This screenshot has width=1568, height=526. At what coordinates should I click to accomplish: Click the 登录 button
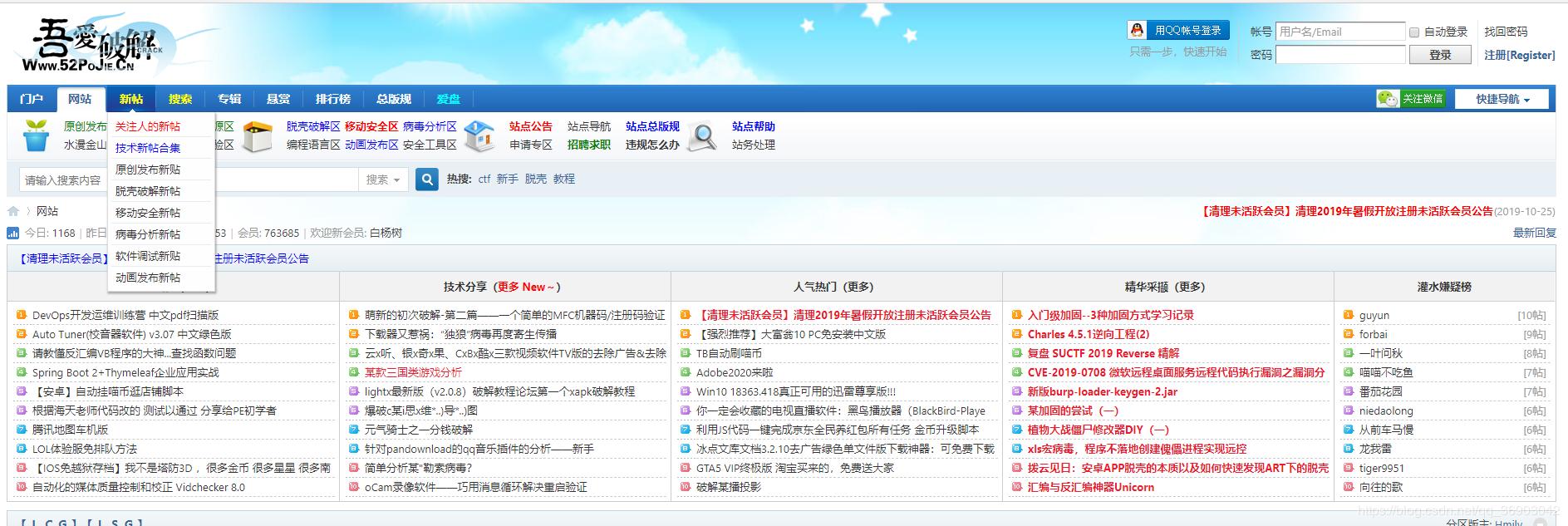(1441, 55)
